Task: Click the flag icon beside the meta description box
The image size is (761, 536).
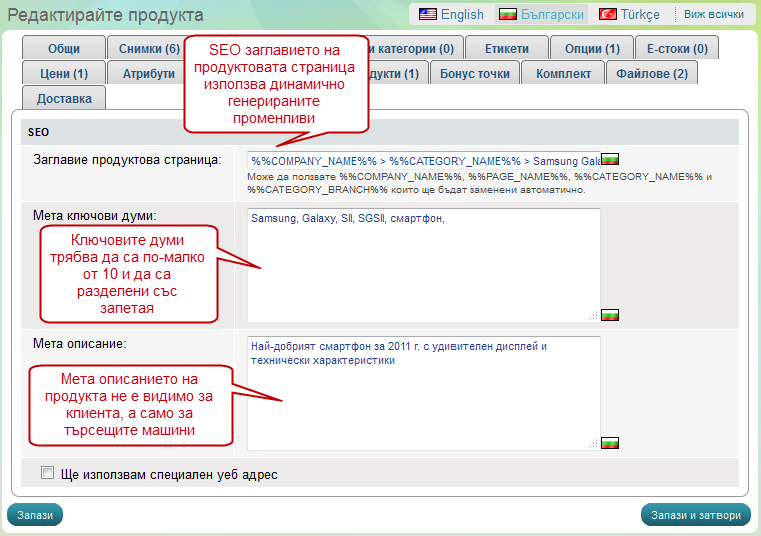Action: [x=610, y=442]
